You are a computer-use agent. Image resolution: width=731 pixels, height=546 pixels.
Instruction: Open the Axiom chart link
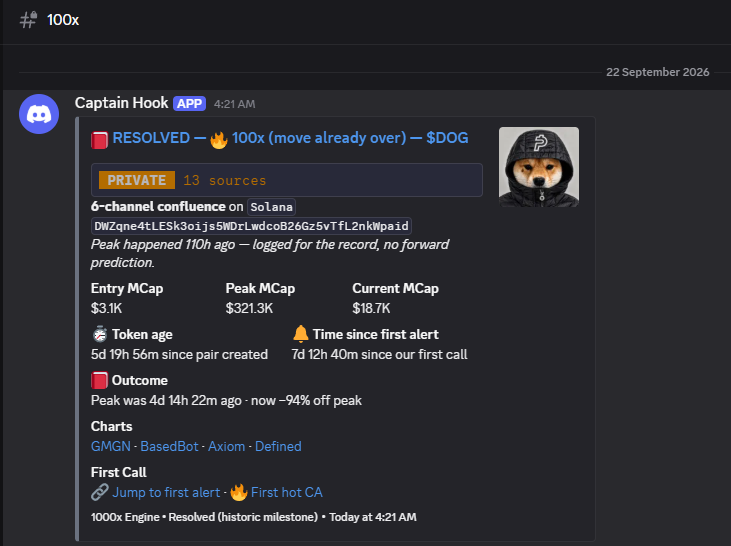click(x=227, y=446)
